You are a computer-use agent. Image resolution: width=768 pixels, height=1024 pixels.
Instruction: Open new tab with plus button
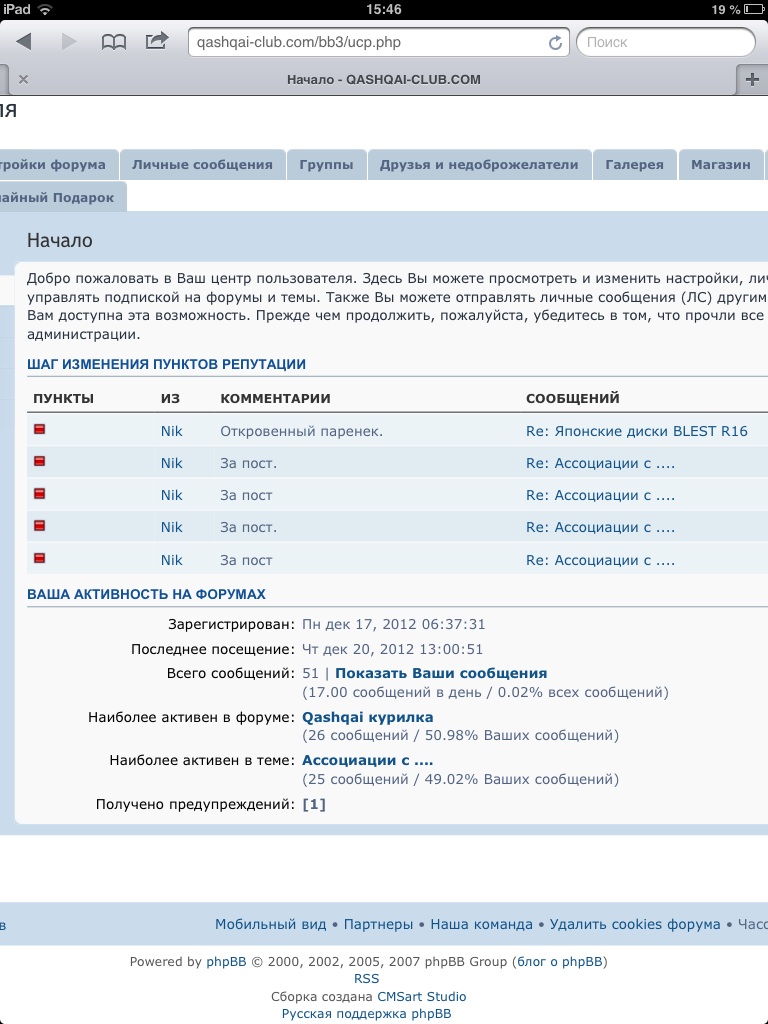point(752,80)
